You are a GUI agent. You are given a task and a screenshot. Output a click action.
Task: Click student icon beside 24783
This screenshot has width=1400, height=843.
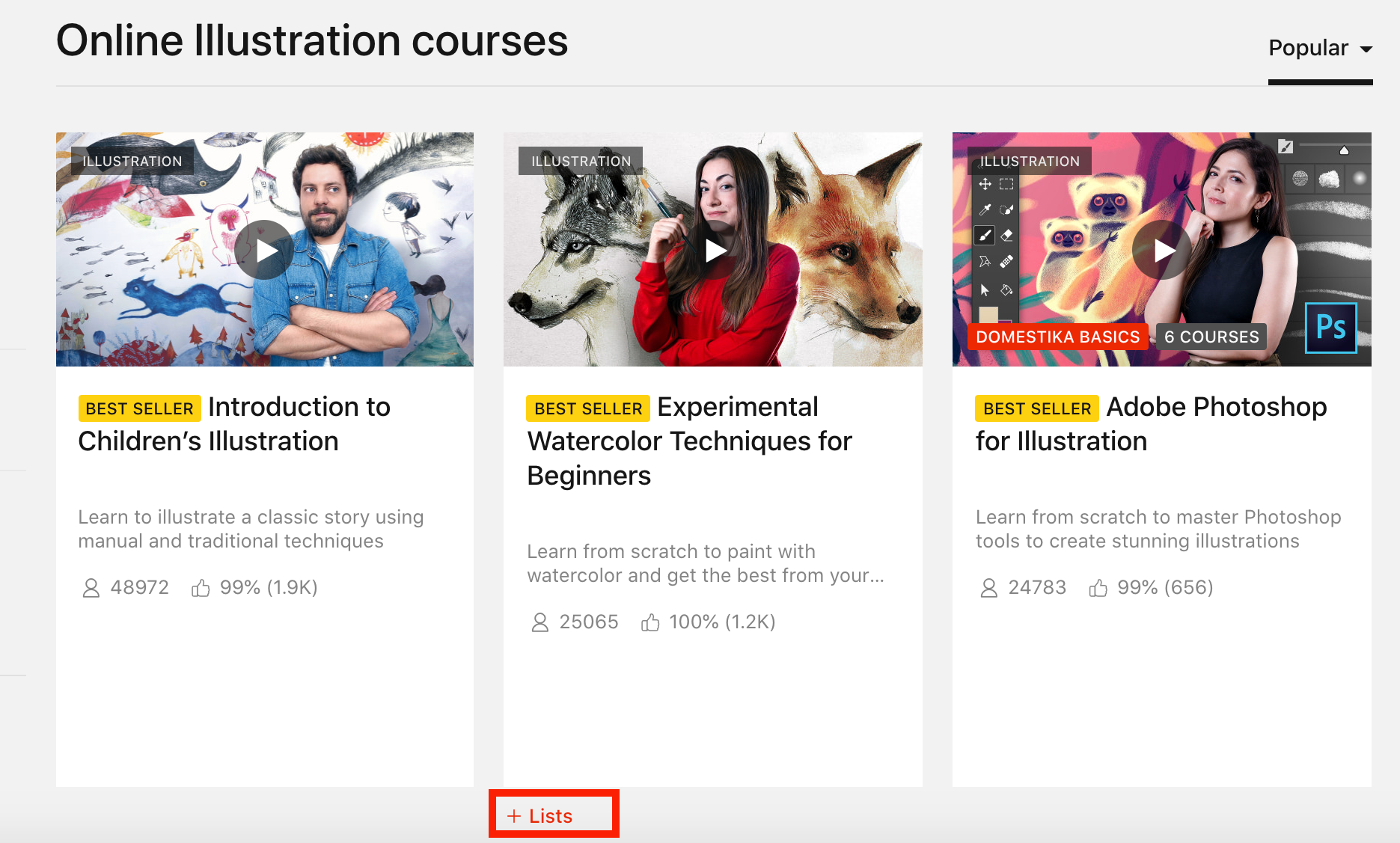(988, 588)
